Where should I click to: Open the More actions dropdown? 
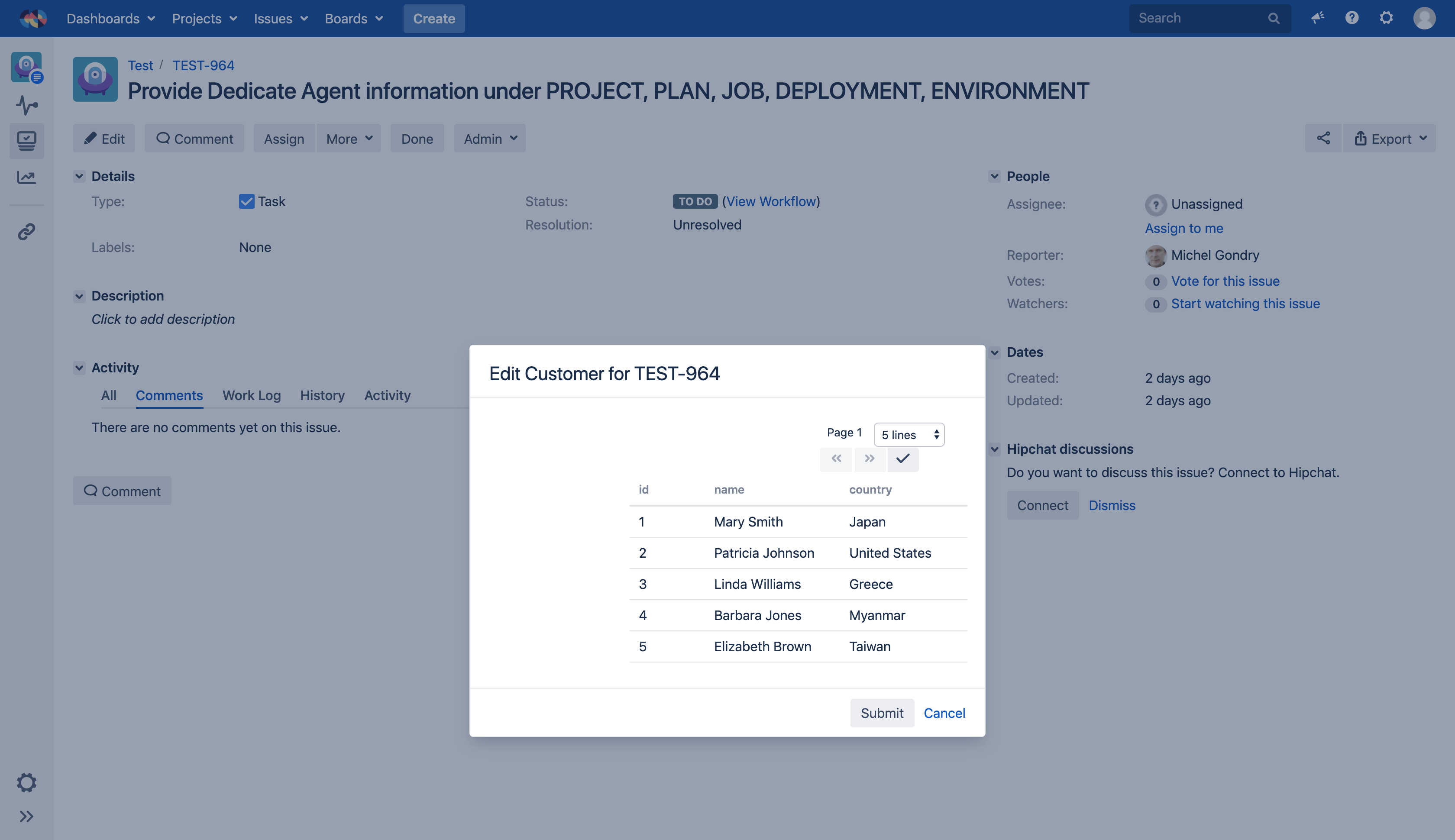coord(349,139)
